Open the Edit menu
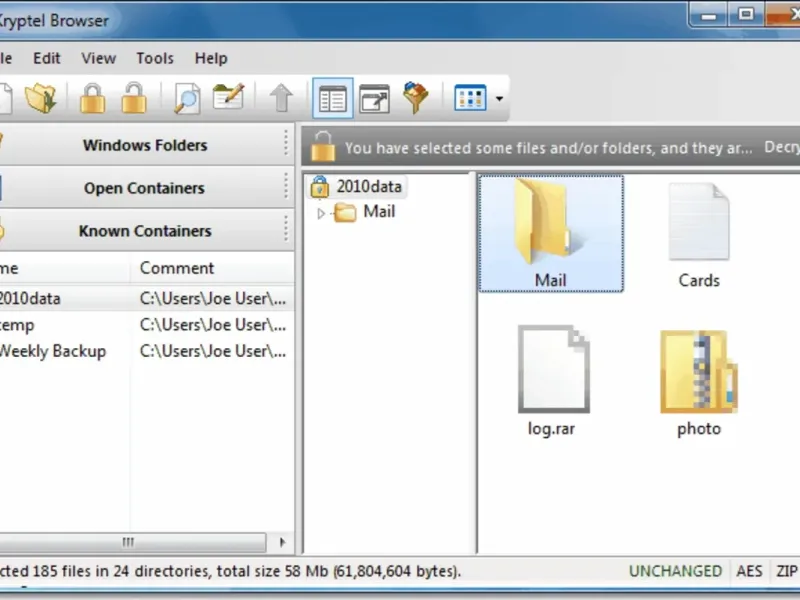Screen dimensions: 800x600 46,58
